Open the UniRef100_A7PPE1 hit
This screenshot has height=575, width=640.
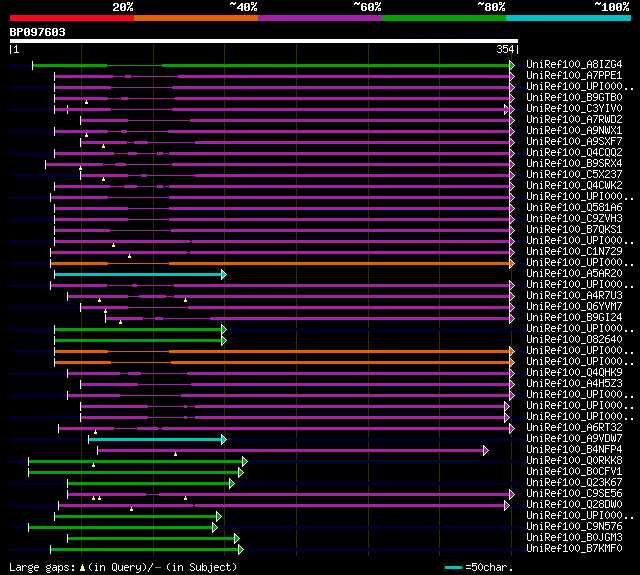click(x=573, y=76)
